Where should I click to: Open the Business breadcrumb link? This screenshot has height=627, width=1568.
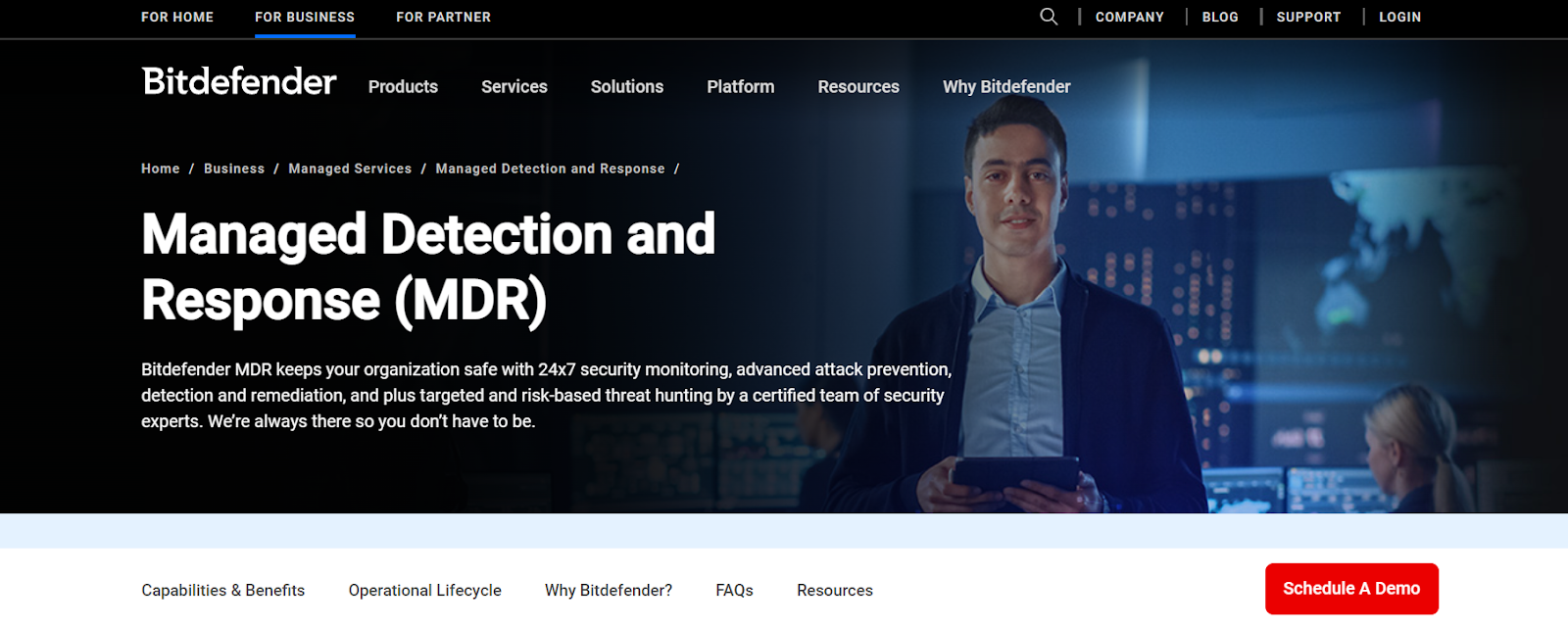coord(234,169)
